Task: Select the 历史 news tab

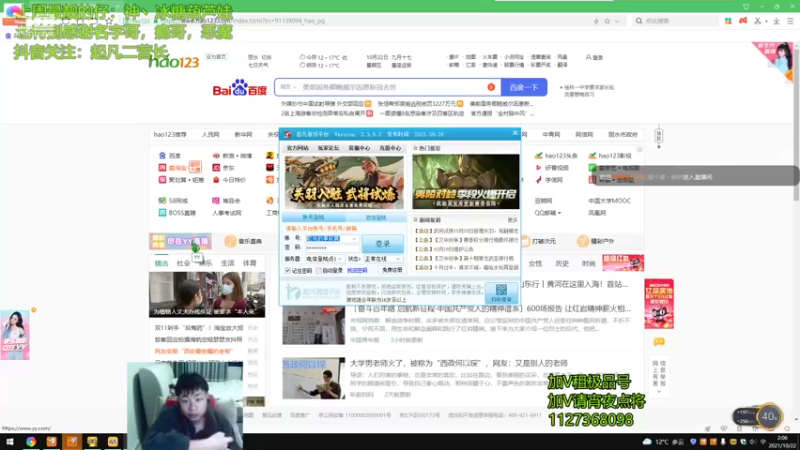Action: tap(562, 263)
